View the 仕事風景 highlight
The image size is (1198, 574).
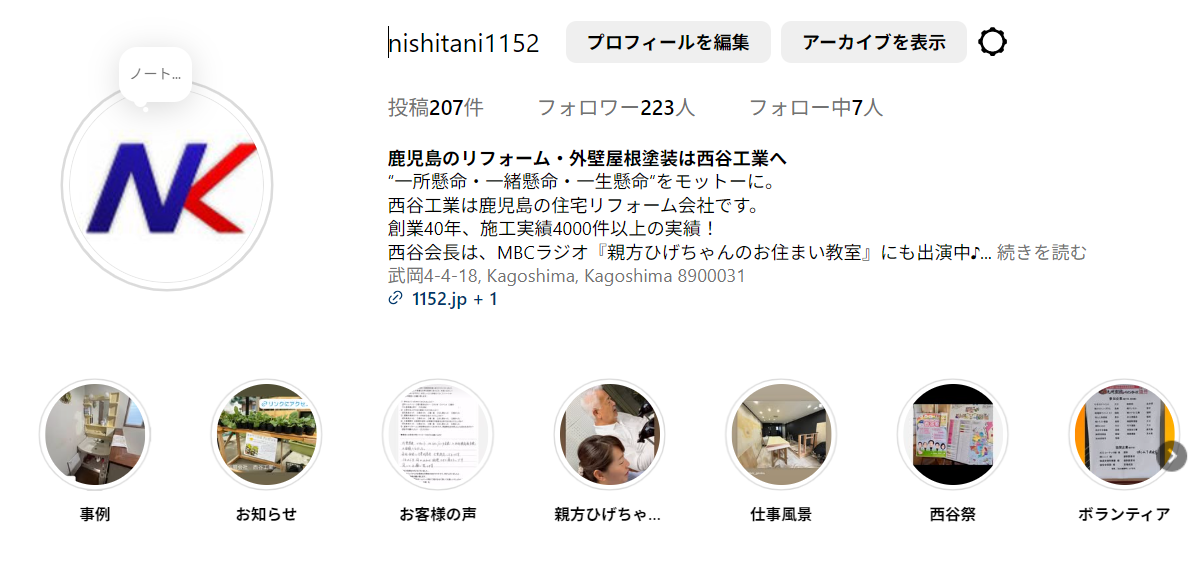coord(781,436)
